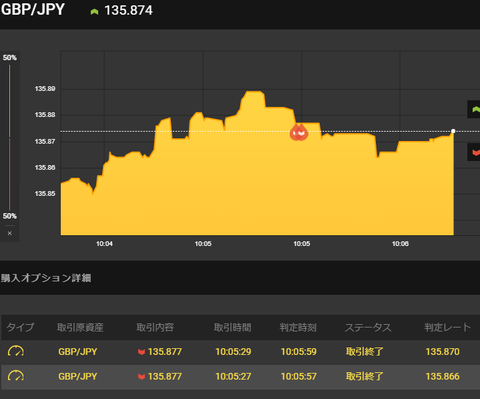Click the 10:06 time axis label
Screen dimensions: 480x399
pyautogui.click(x=400, y=244)
